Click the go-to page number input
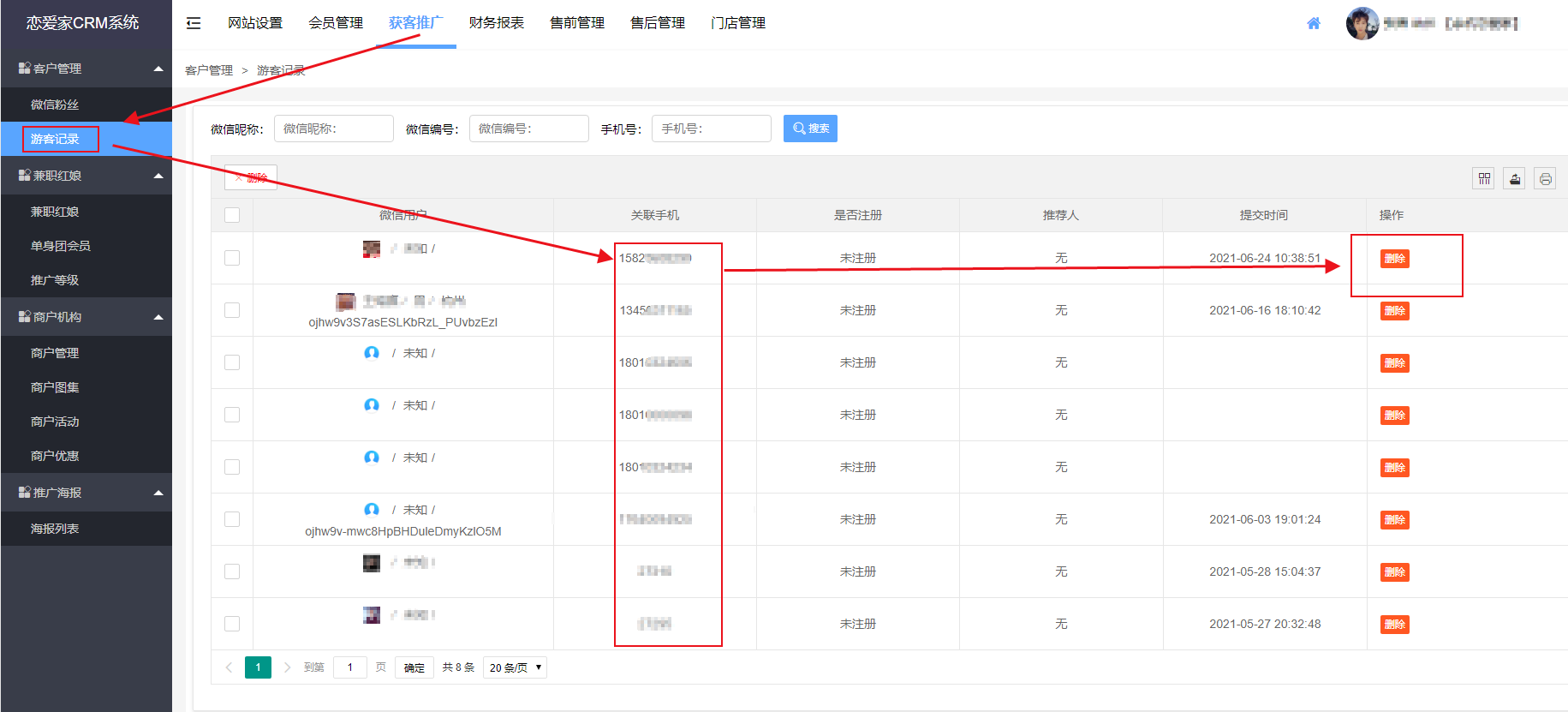This screenshot has height=712, width=1568. pyautogui.click(x=350, y=667)
